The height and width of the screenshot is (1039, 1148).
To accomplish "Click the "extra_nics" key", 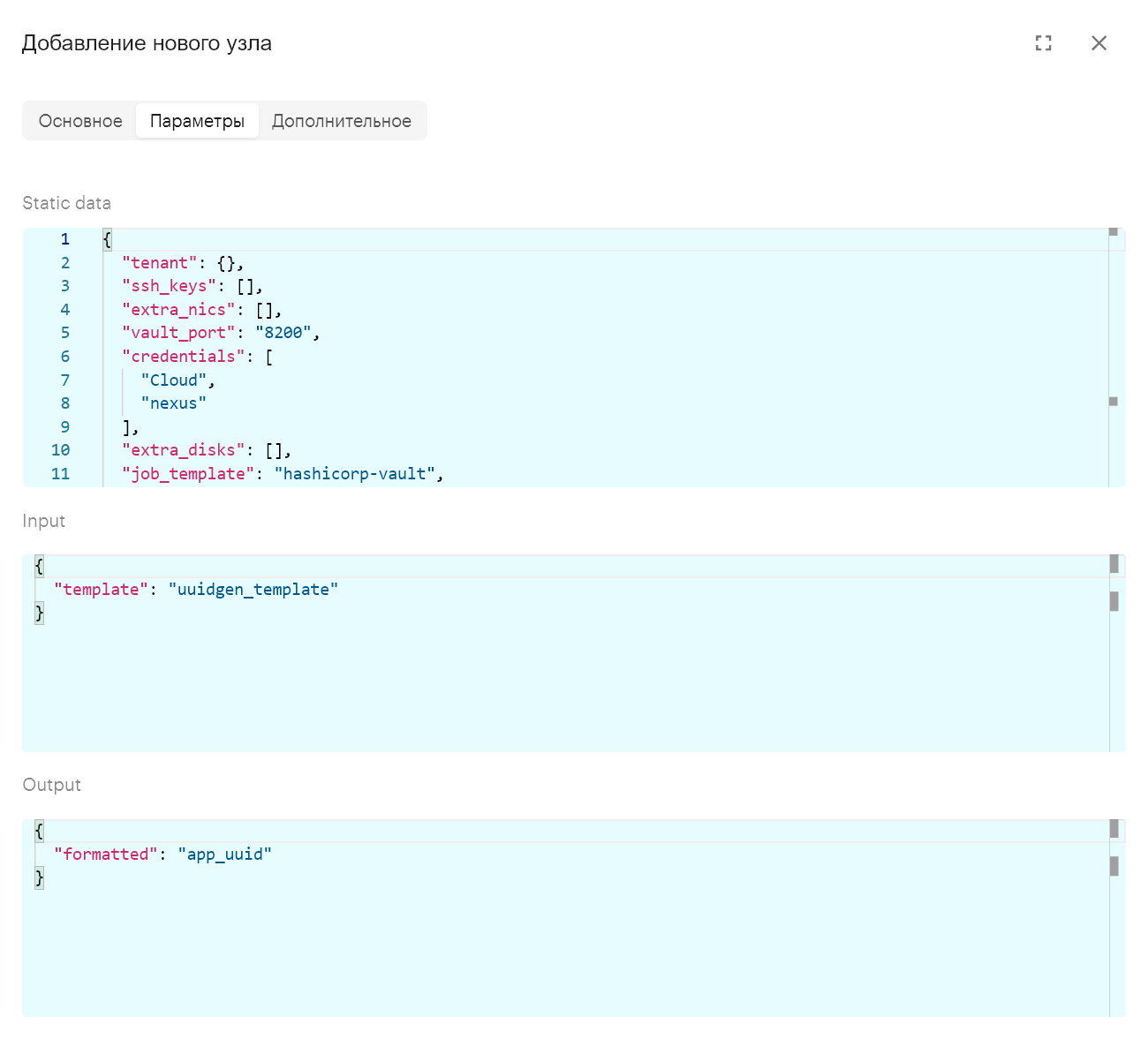I will point(178,310).
